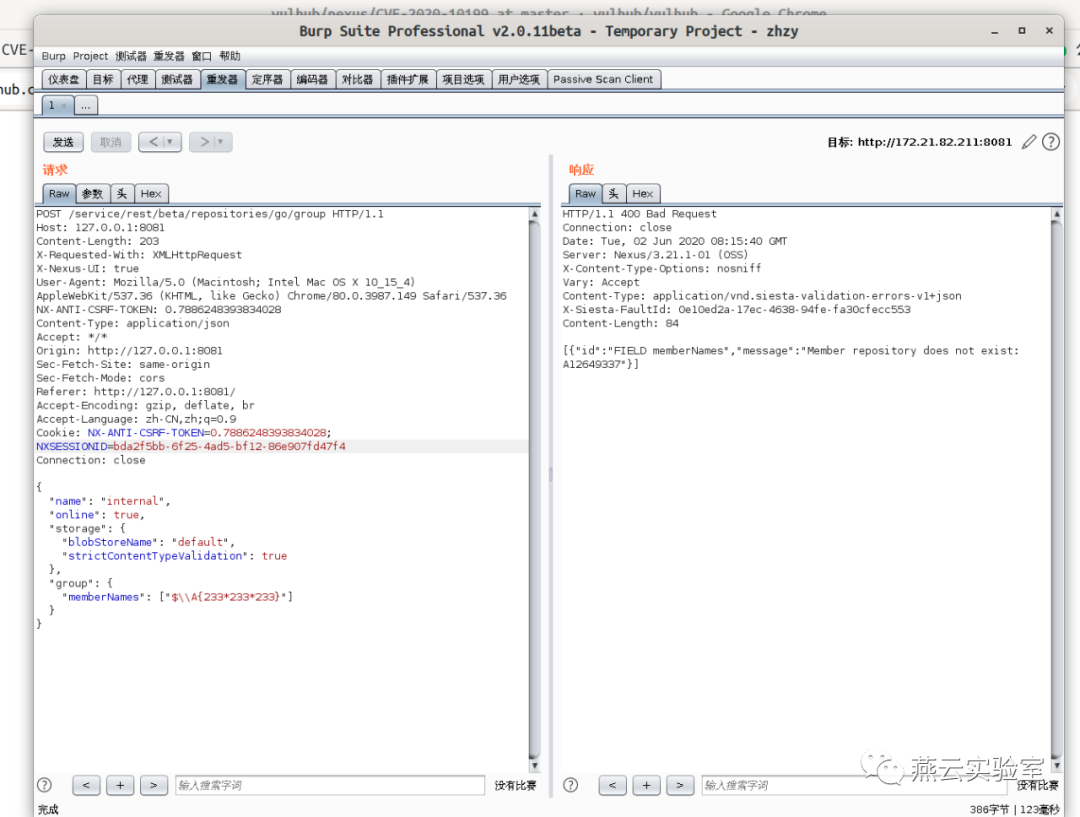Add response search option with plus

(x=646, y=785)
